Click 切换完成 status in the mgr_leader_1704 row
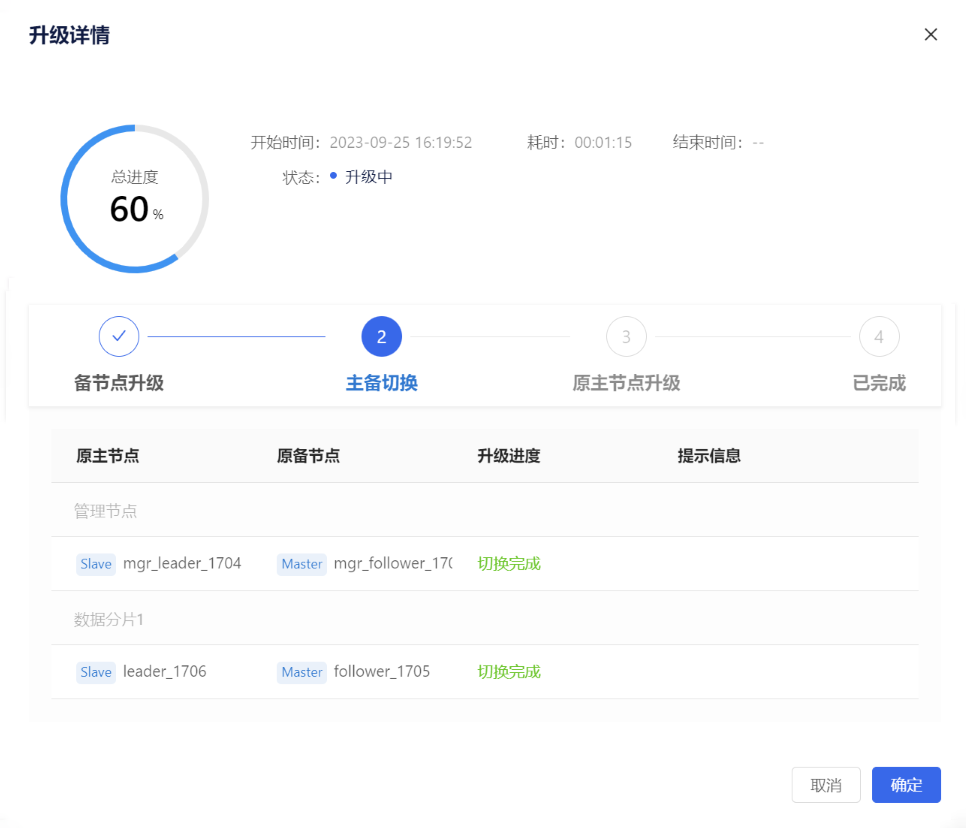 pyautogui.click(x=509, y=564)
